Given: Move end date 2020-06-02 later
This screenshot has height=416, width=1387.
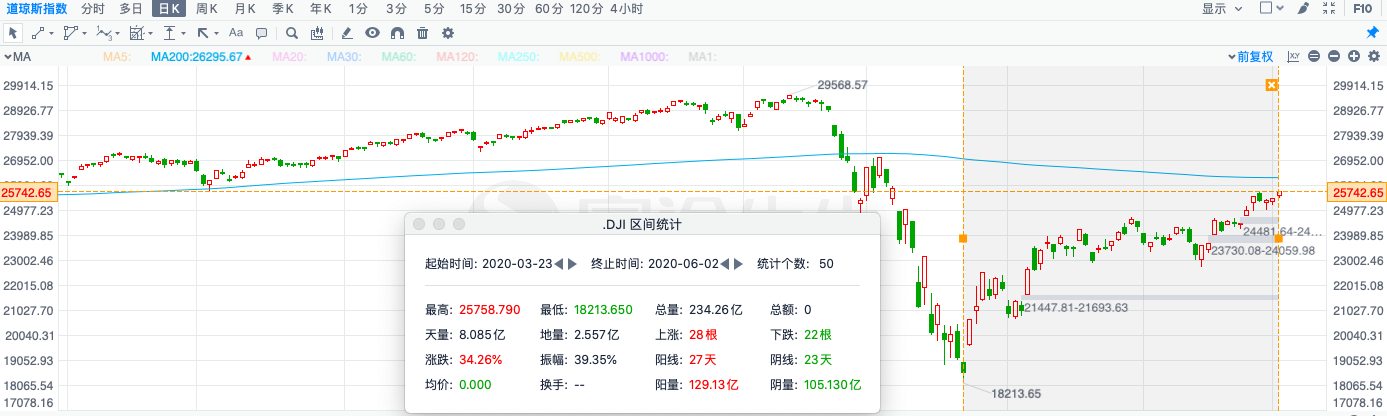Looking at the screenshot, I should coord(738,264).
